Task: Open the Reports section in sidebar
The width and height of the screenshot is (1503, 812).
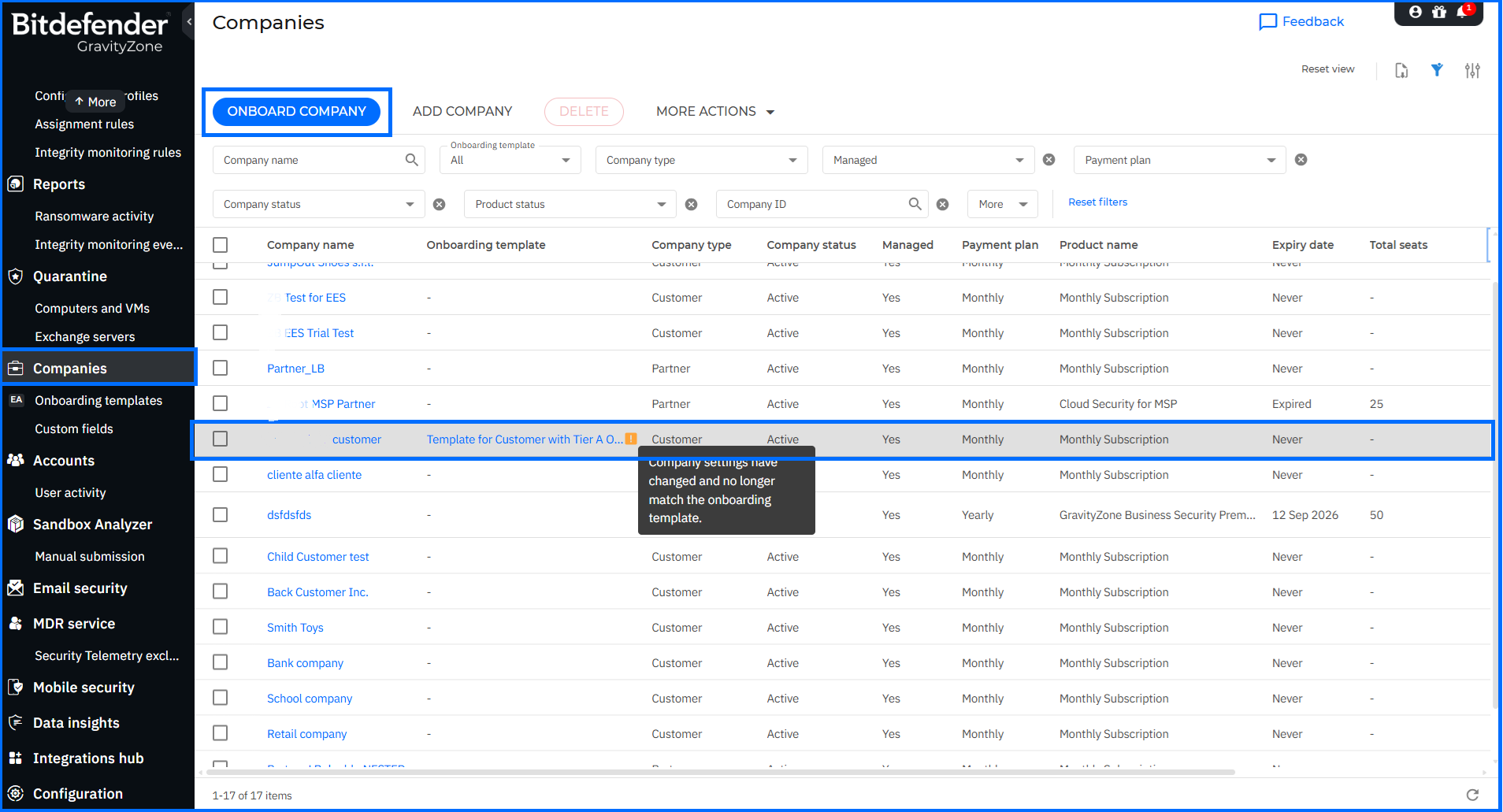Action: pyautogui.click(x=59, y=184)
